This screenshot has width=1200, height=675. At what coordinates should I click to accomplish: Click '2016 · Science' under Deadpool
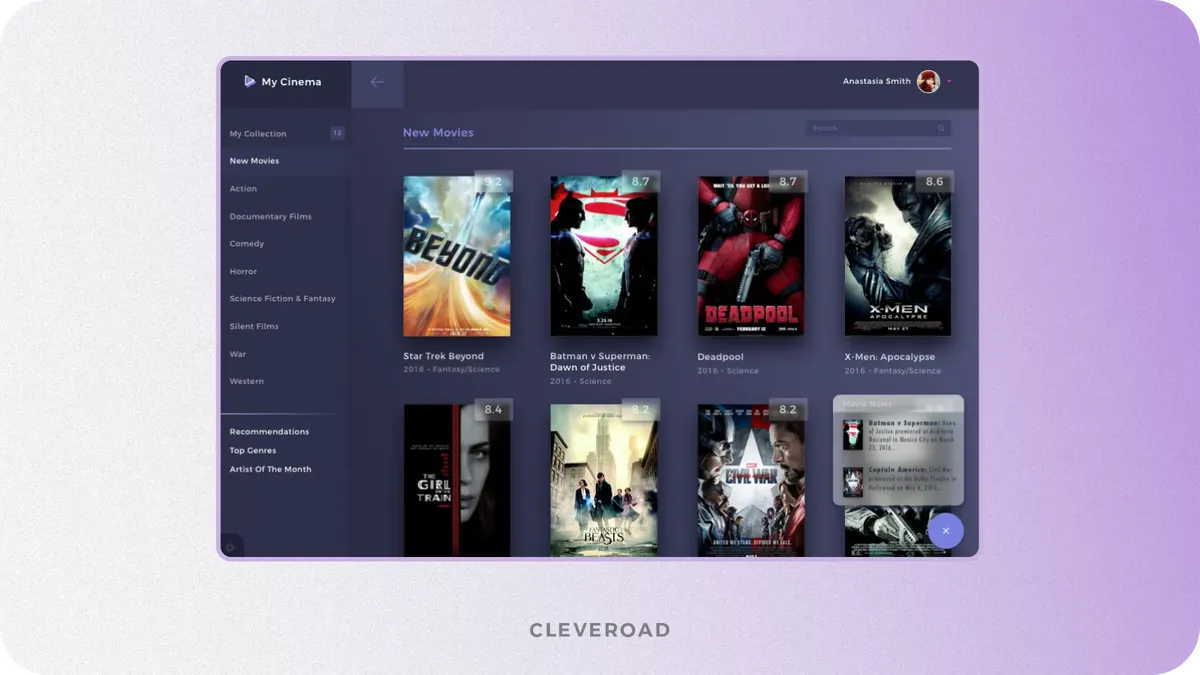[x=728, y=371]
